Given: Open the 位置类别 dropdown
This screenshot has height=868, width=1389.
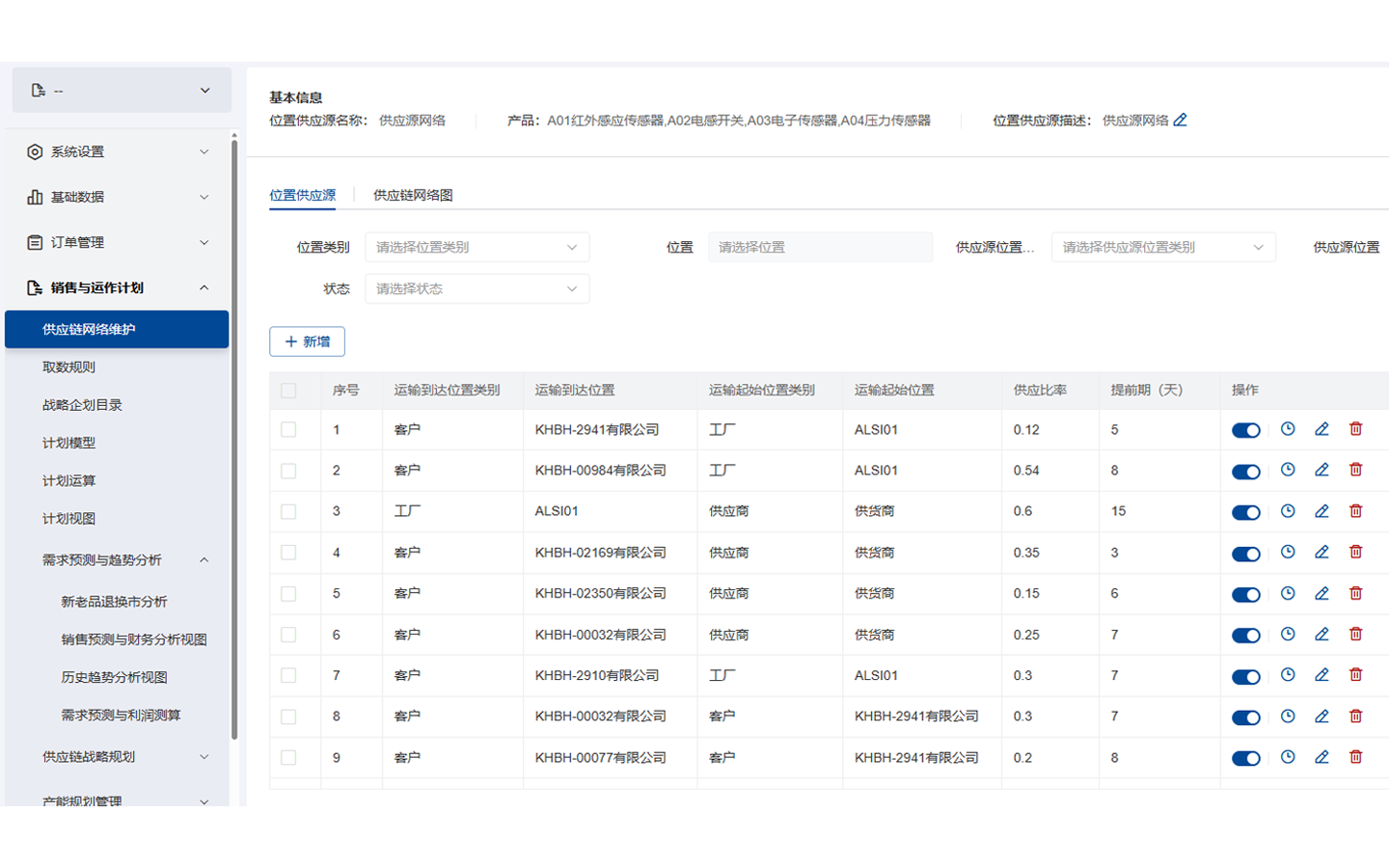Looking at the screenshot, I should [477, 247].
